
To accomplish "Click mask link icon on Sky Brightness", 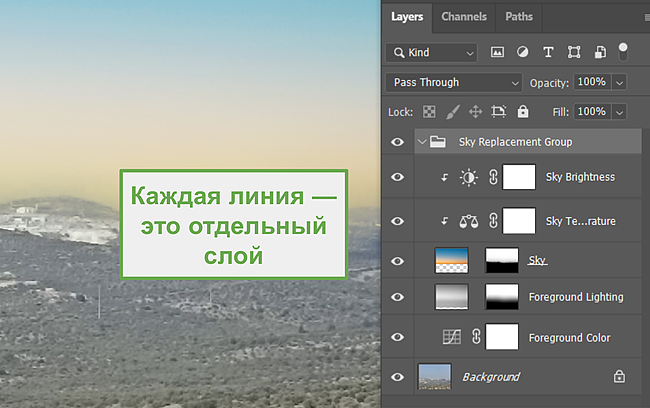I will click(x=493, y=177).
